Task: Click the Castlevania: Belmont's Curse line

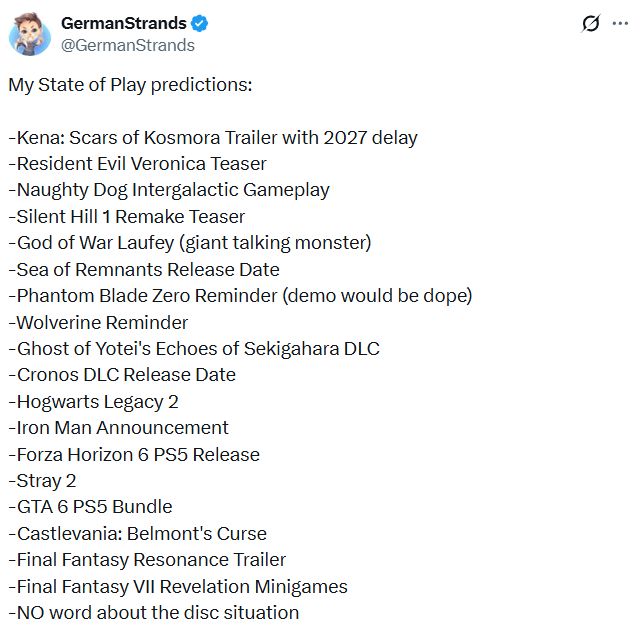Action: point(137,534)
